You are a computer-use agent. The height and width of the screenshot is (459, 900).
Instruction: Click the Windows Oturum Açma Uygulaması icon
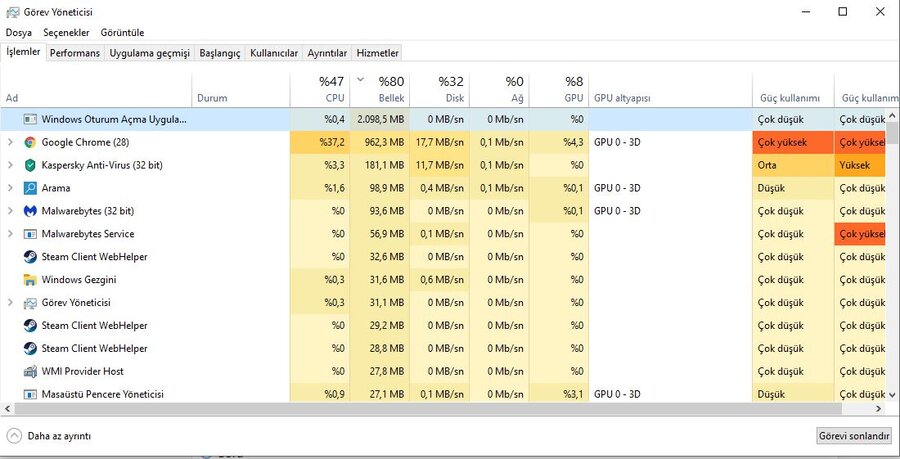[30, 119]
